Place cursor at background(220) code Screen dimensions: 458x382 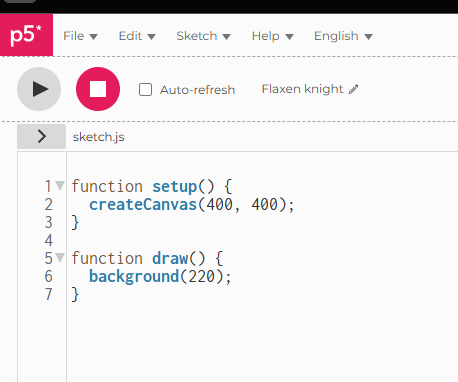click(160, 276)
